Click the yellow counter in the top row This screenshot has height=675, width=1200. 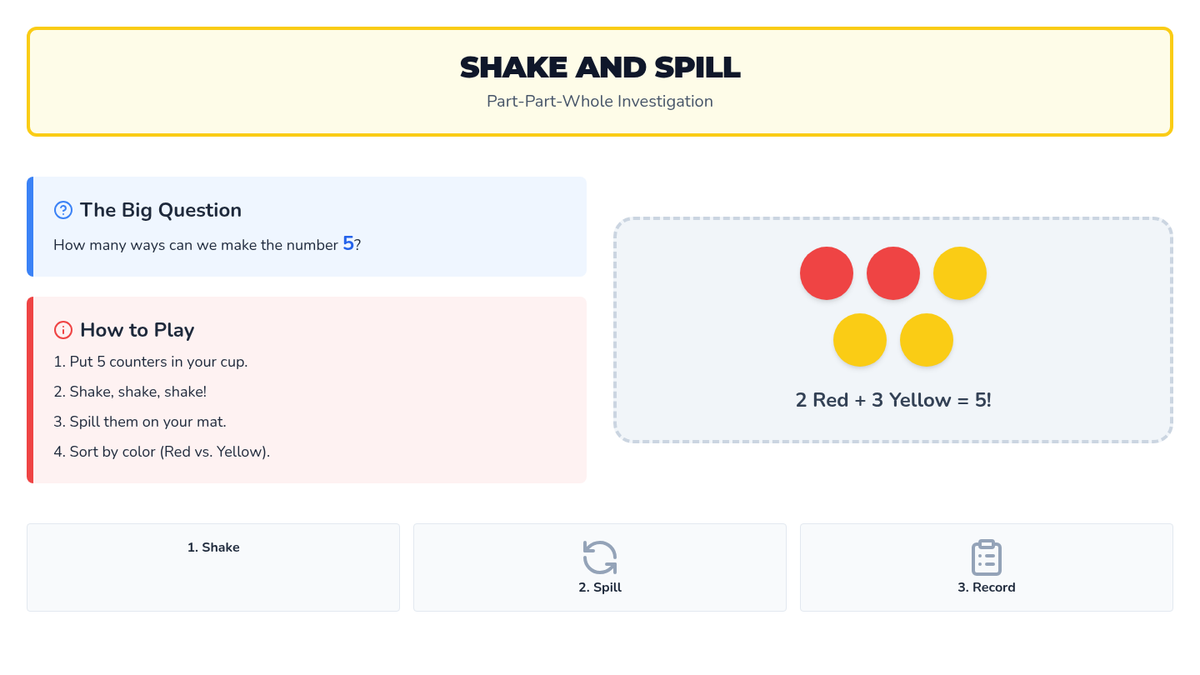[960, 273]
